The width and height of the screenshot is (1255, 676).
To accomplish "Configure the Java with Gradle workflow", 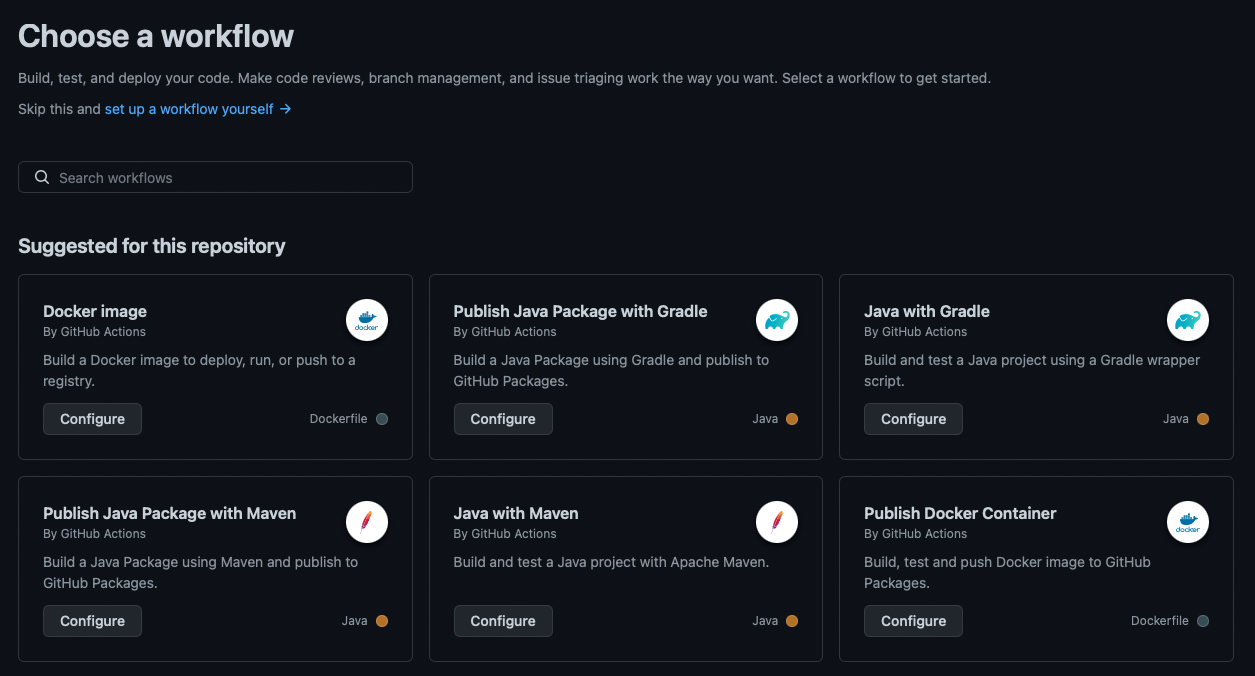I will pyautogui.click(x=913, y=419).
